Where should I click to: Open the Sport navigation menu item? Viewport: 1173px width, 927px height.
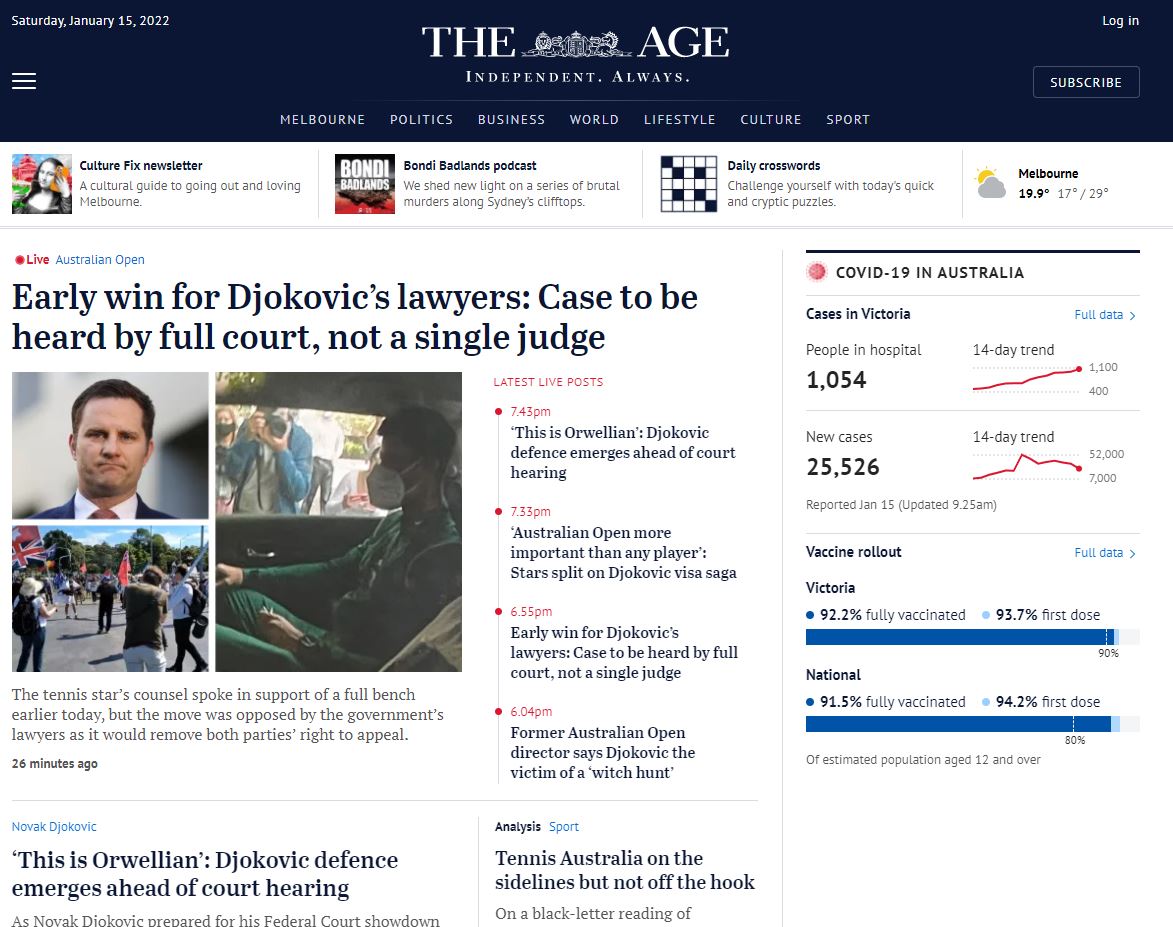point(848,119)
